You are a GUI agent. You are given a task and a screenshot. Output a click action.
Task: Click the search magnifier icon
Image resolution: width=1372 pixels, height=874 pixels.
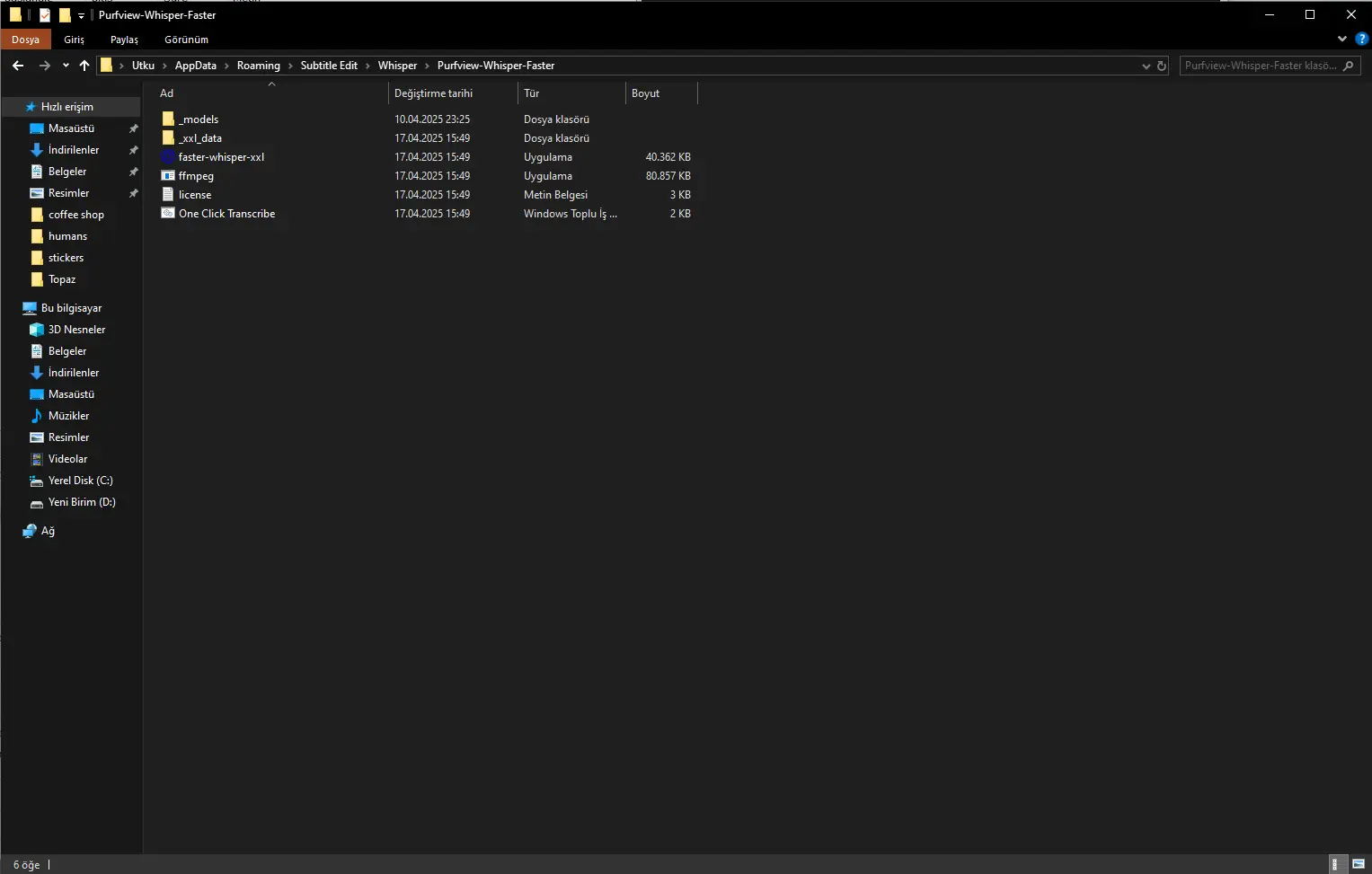(x=1349, y=66)
